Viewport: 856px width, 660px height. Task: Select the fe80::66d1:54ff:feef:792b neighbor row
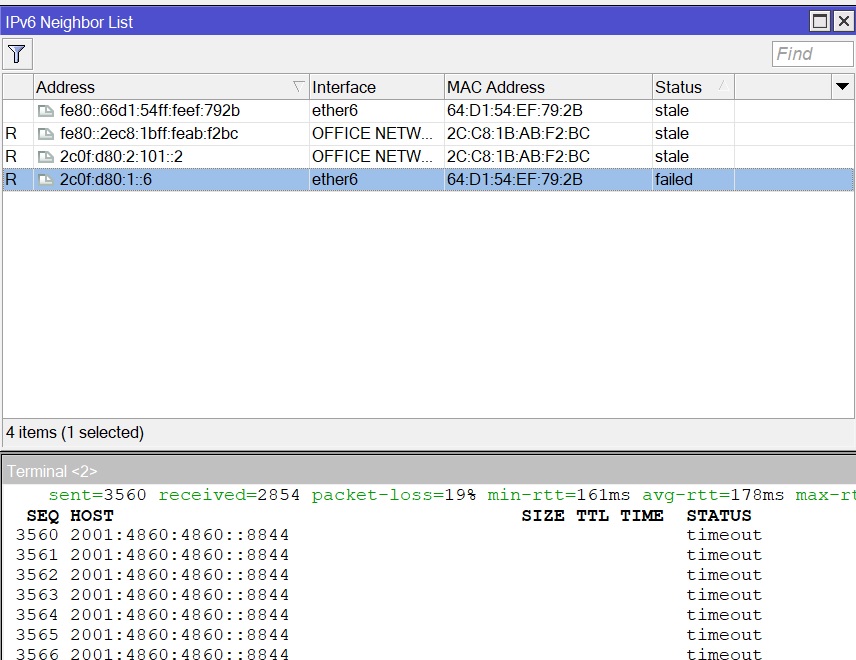point(150,111)
